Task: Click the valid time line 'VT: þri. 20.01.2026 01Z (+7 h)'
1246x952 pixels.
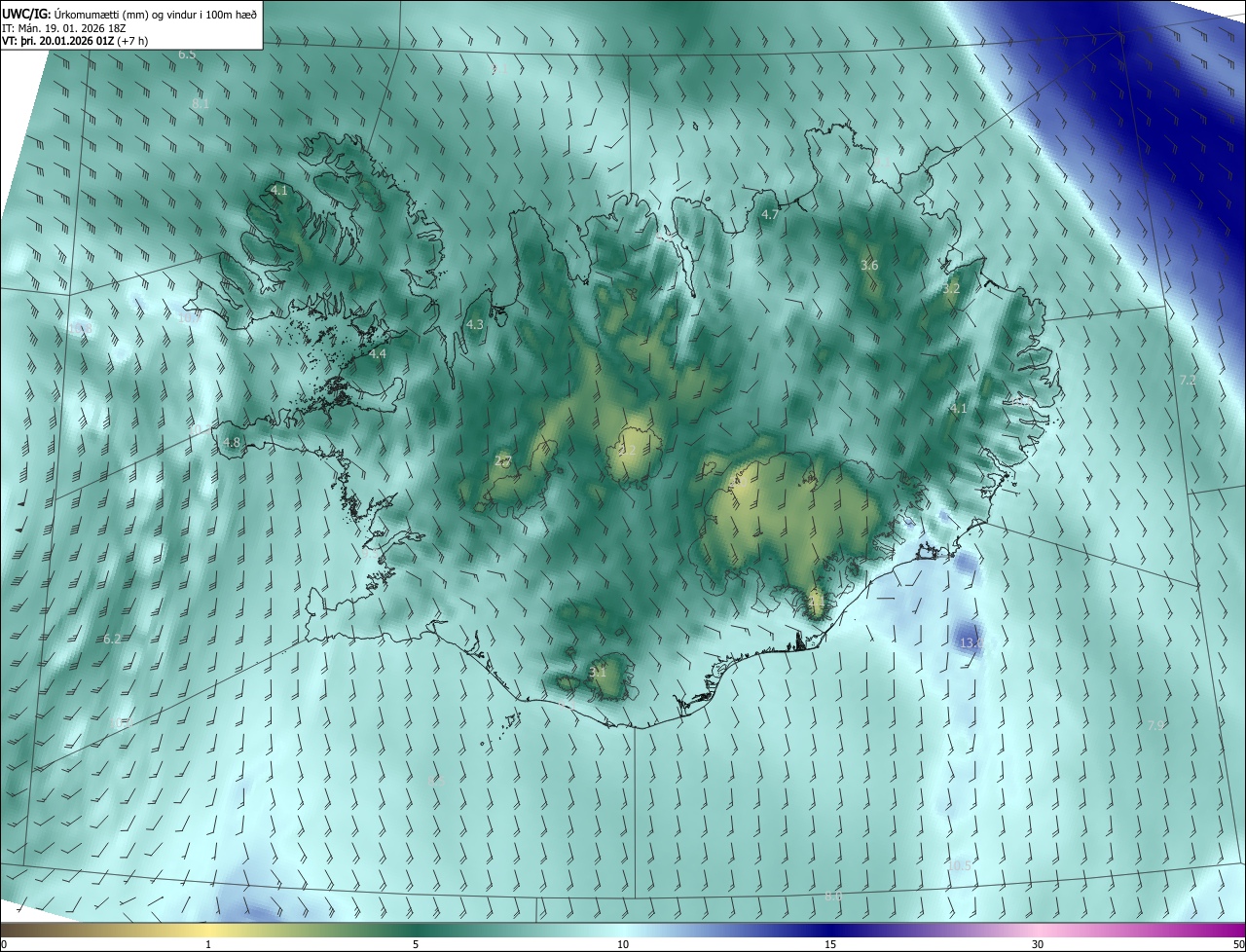Action: (75, 41)
